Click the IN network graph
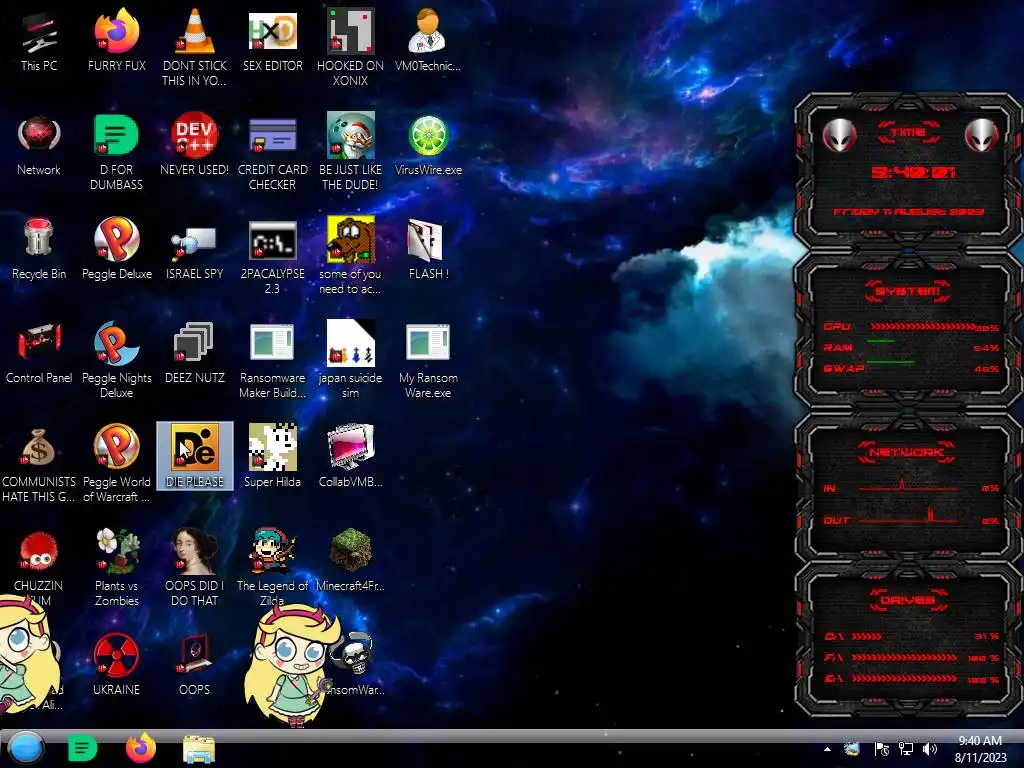The width and height of the screenshot is (1024, 768). click(x=908, y=487)
